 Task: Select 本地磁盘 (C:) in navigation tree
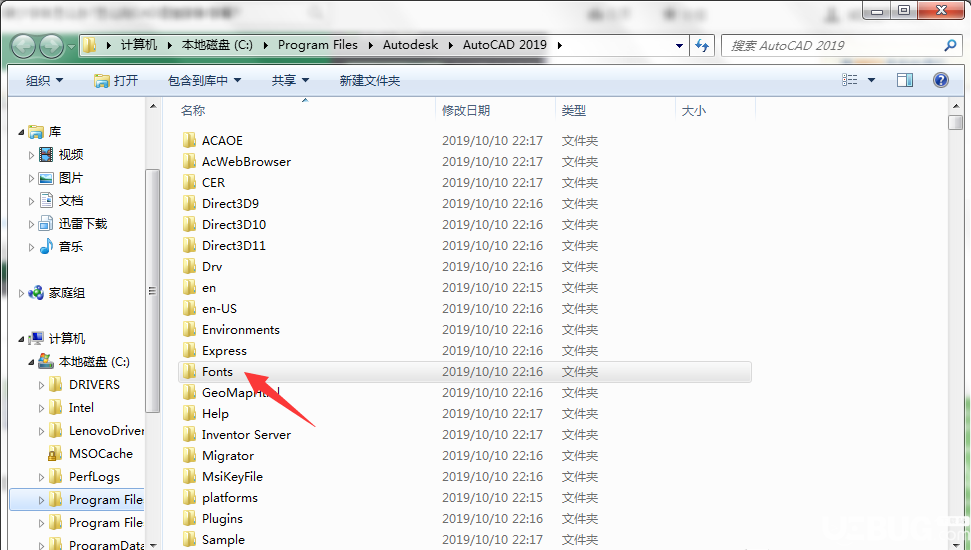(x=94, y=362)
